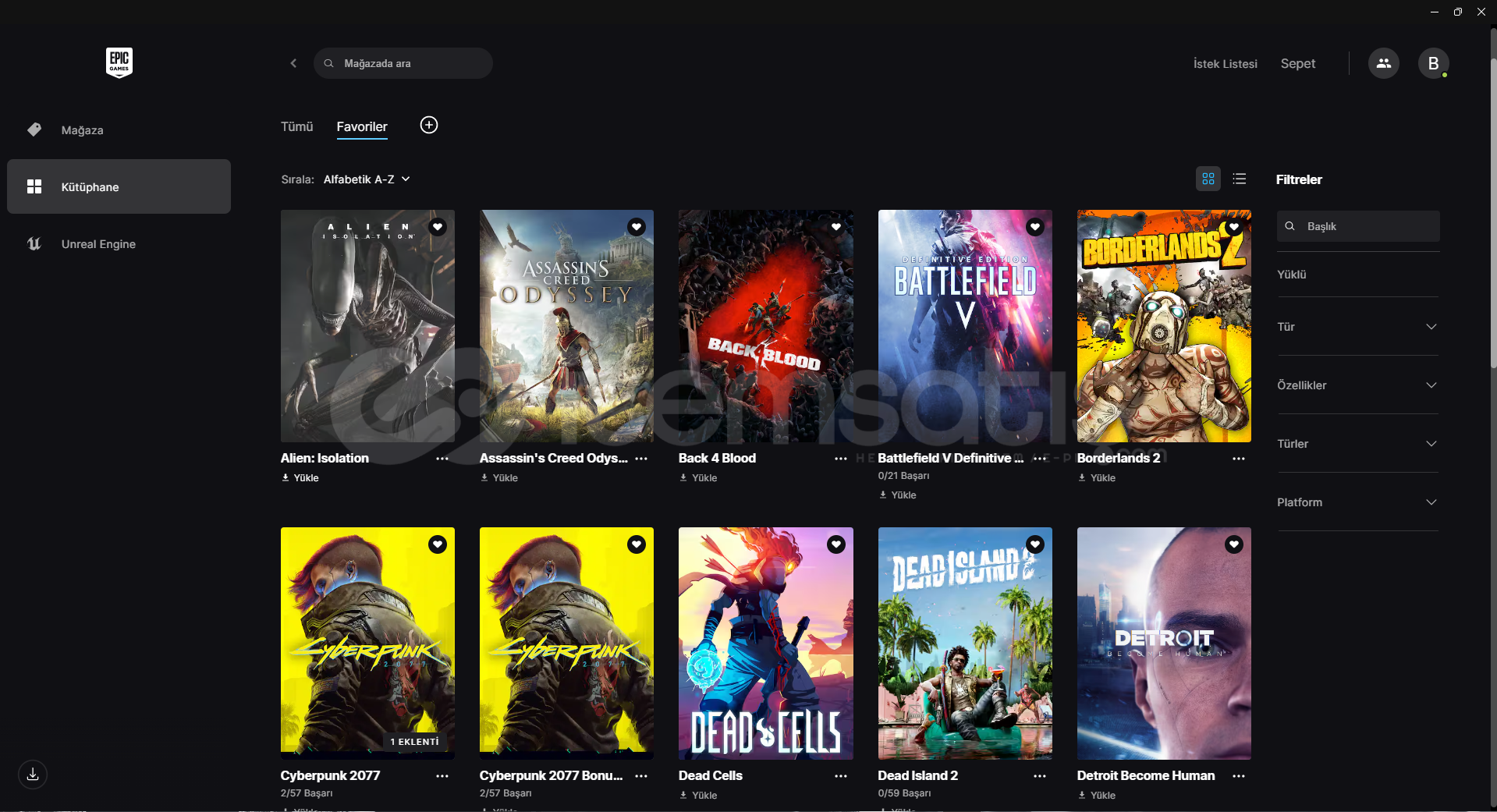Screen dimensions: 1497x812
Task: Click the 0/59 Başarı achievements text
Action: [x=904, y=793]
